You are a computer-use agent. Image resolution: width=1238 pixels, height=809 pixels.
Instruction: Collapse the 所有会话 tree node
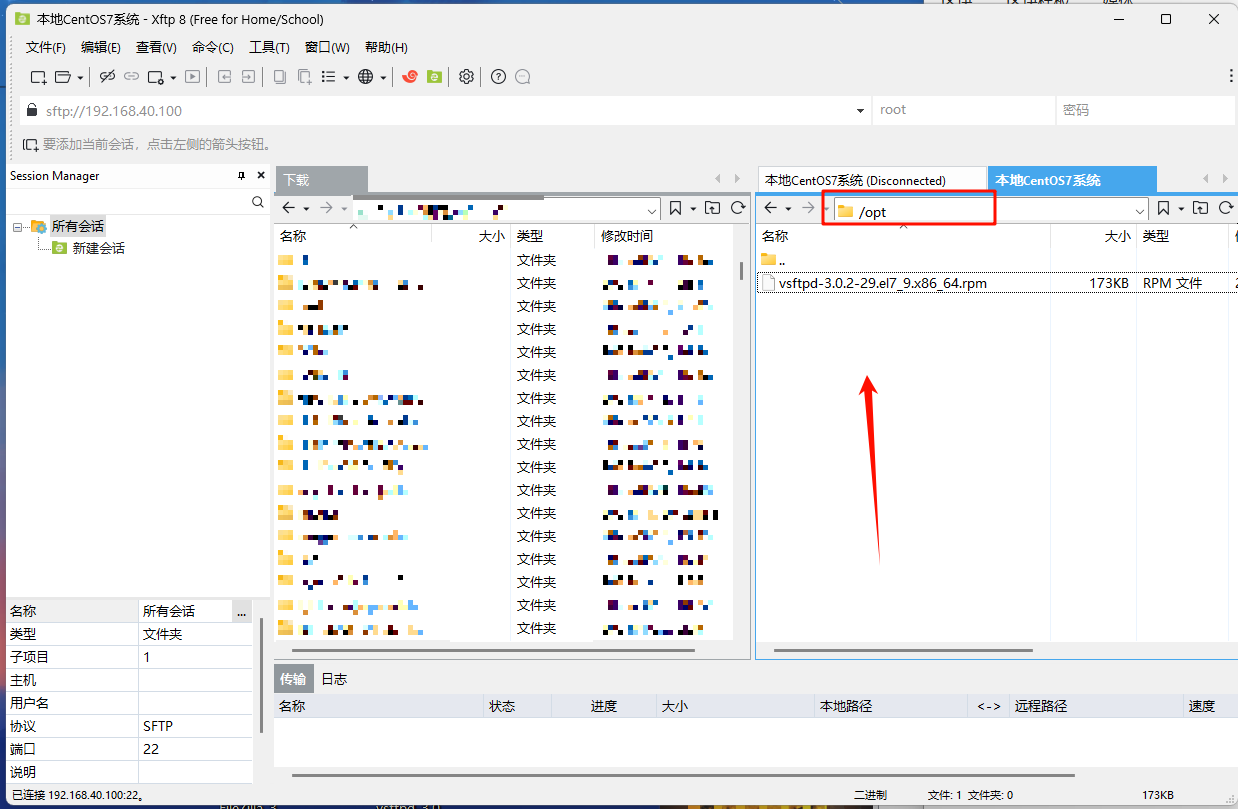point(17,226)
